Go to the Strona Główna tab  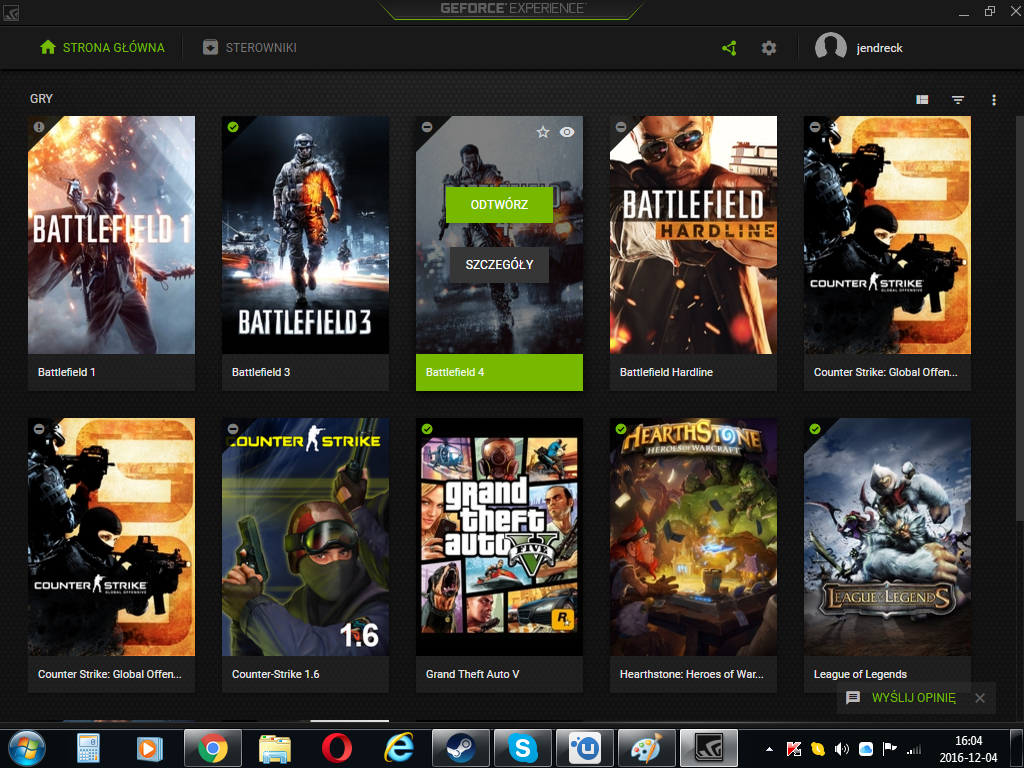(x=102, y=48)
